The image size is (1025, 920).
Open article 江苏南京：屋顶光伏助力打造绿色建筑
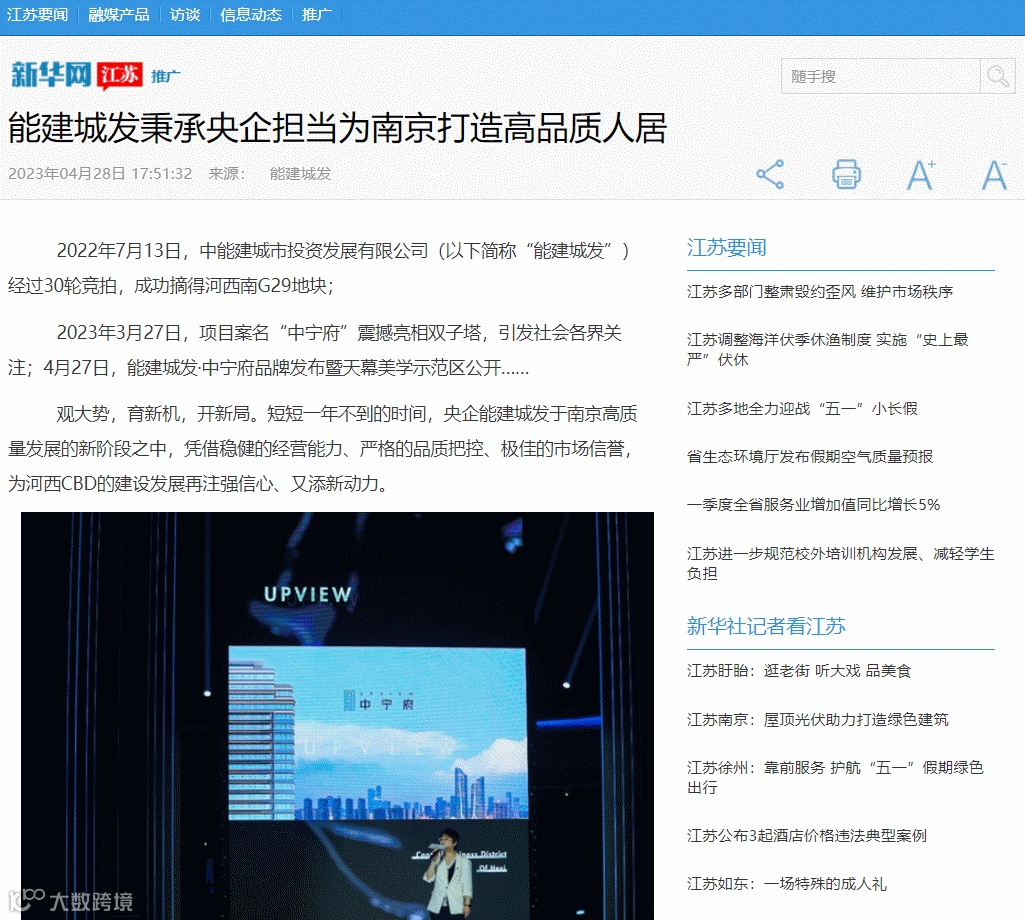(818, 719)
